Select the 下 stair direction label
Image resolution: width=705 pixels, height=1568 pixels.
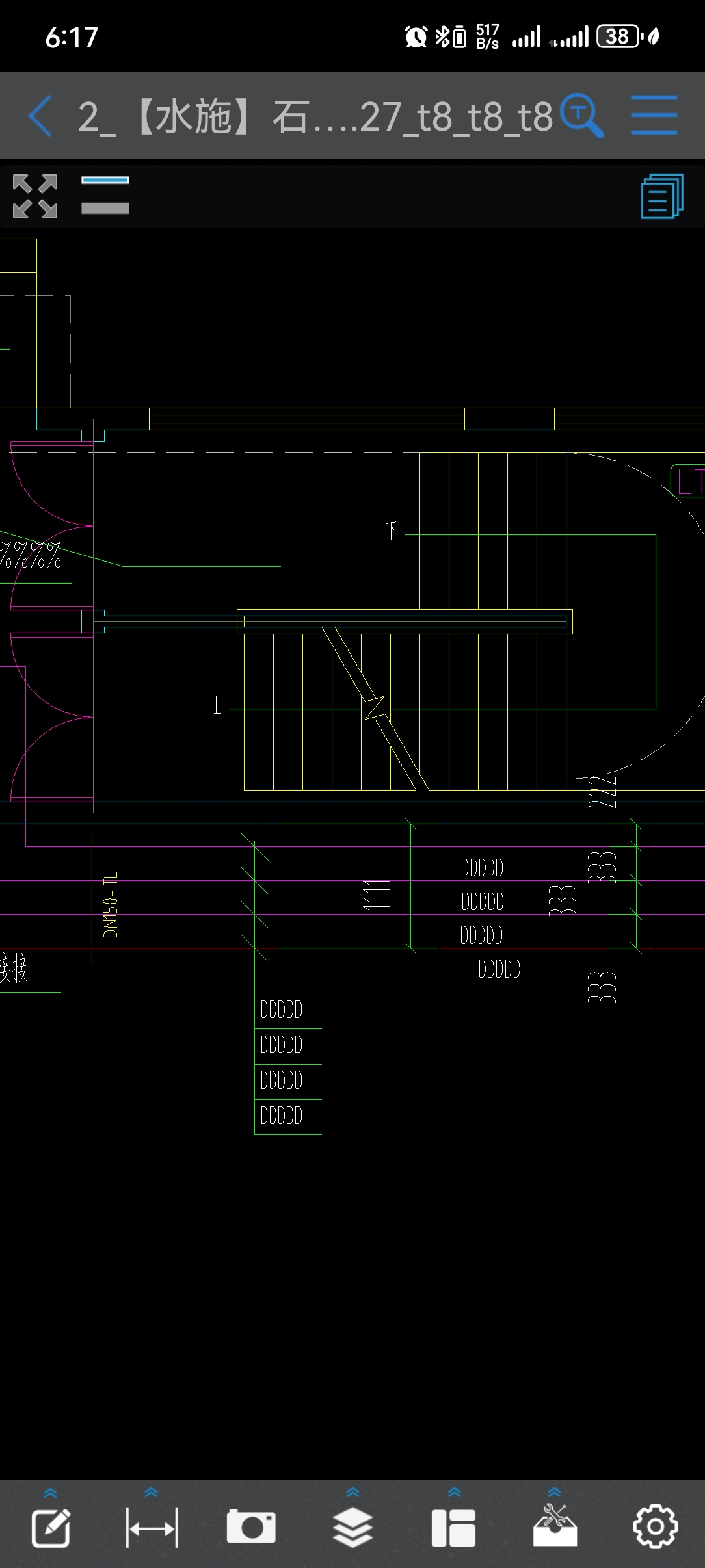point(392,530)
